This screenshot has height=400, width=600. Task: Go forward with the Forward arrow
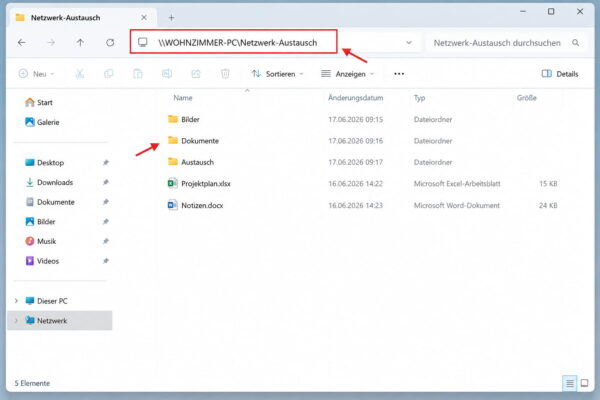pyautogui.click(x=51, y=42)
